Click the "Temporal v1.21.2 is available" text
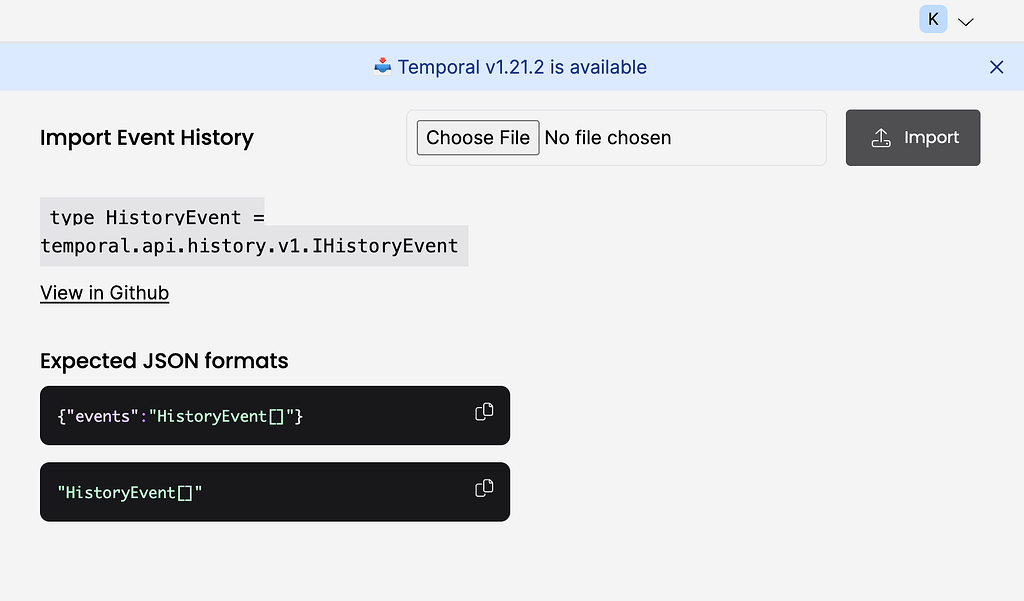1024x601 pixels. (522, 67)
